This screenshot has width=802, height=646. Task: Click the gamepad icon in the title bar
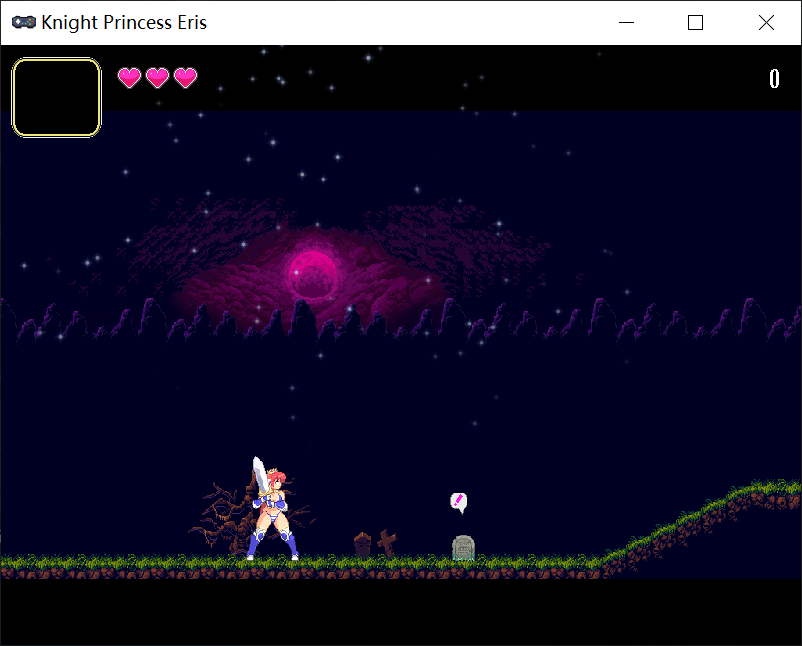point(23,22)
